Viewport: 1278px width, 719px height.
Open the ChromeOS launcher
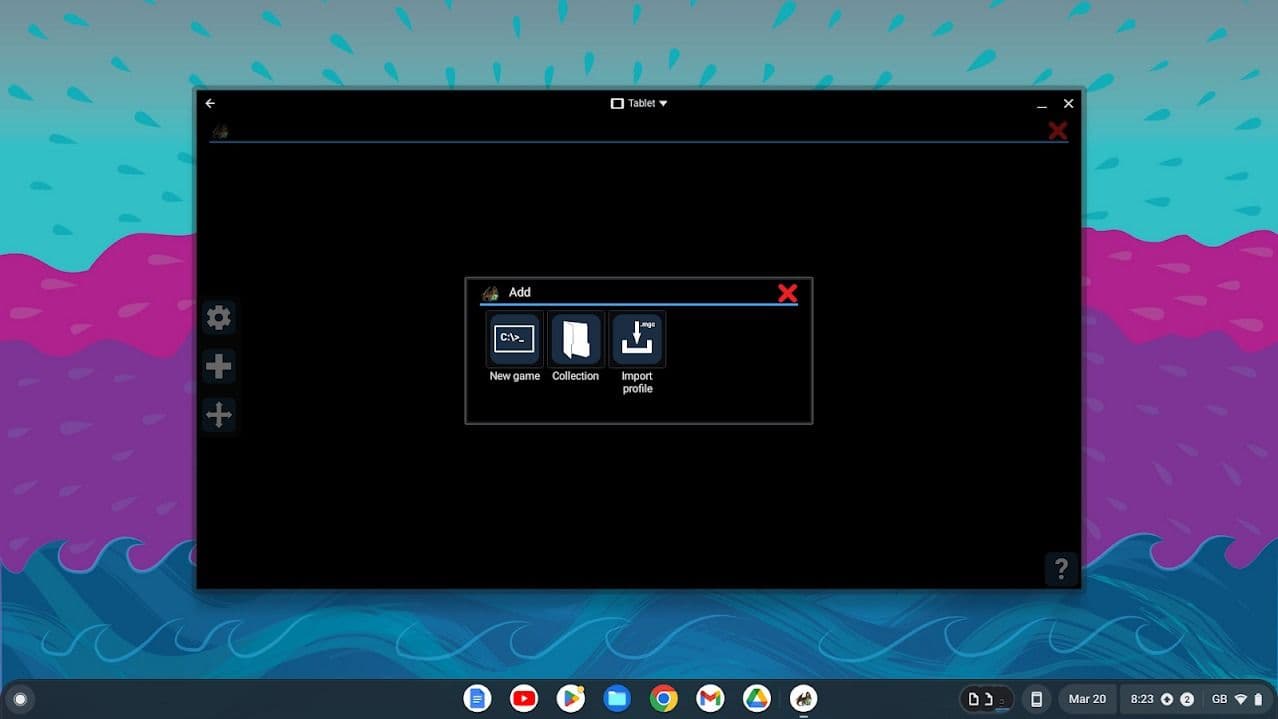[x=20, y=698]
